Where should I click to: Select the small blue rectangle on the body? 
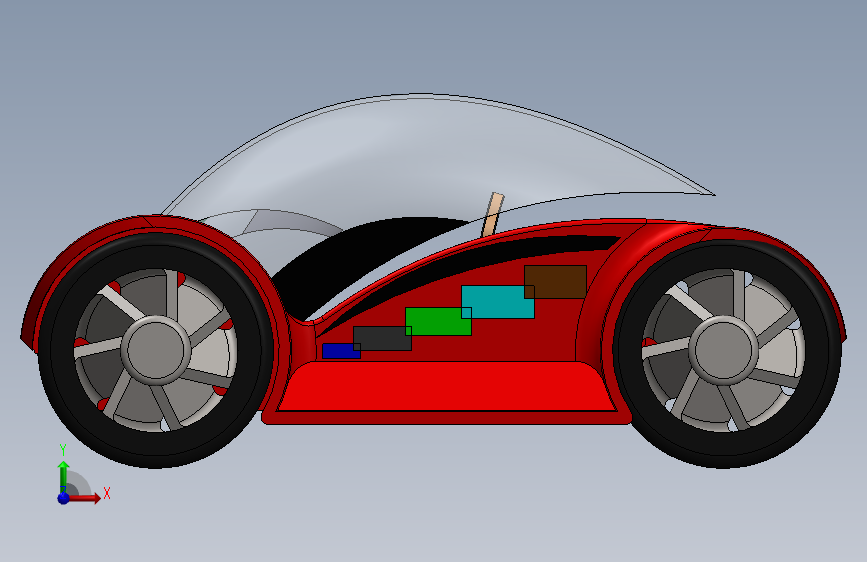340,351
